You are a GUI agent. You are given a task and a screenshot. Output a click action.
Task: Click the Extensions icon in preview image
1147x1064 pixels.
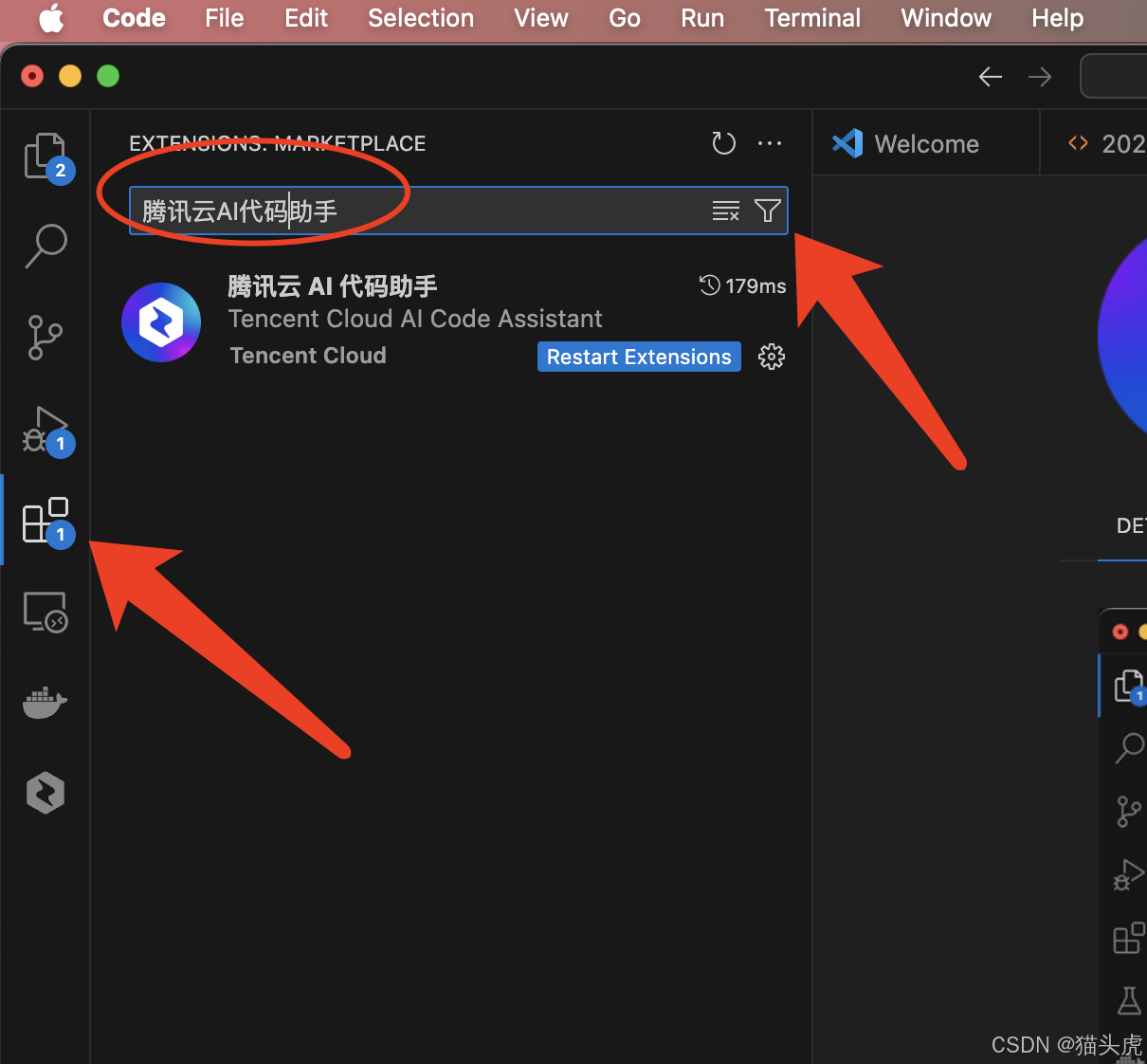1129,938
